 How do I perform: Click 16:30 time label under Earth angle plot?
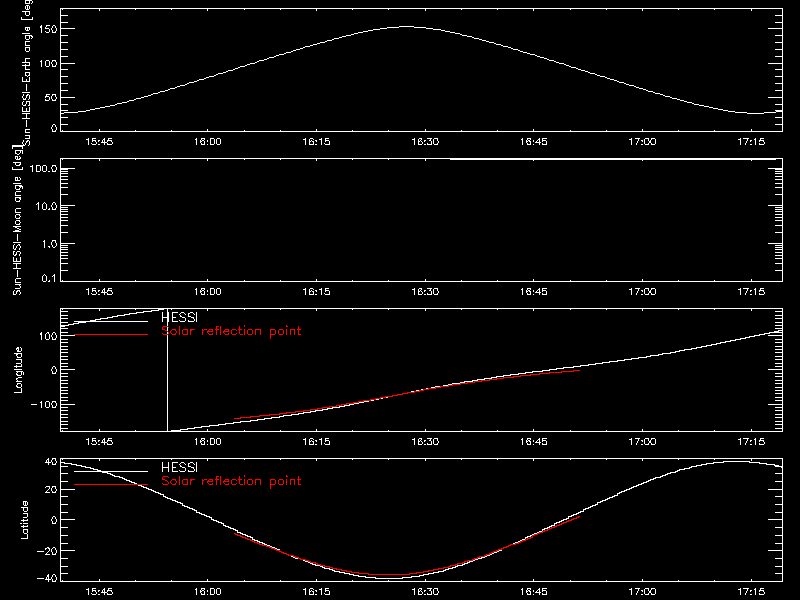425,142
